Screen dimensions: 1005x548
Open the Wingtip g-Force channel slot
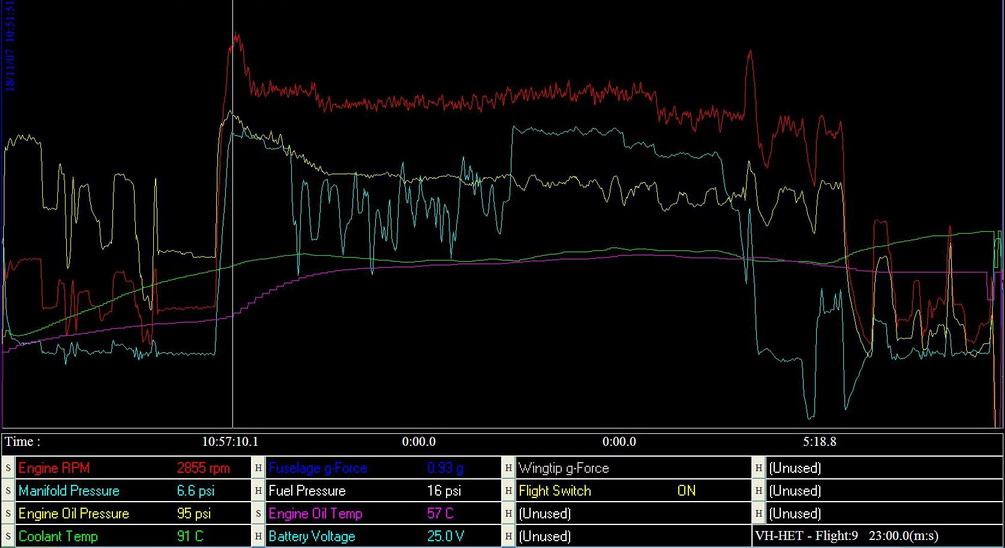pyautogui.click(x=563, y=468)
